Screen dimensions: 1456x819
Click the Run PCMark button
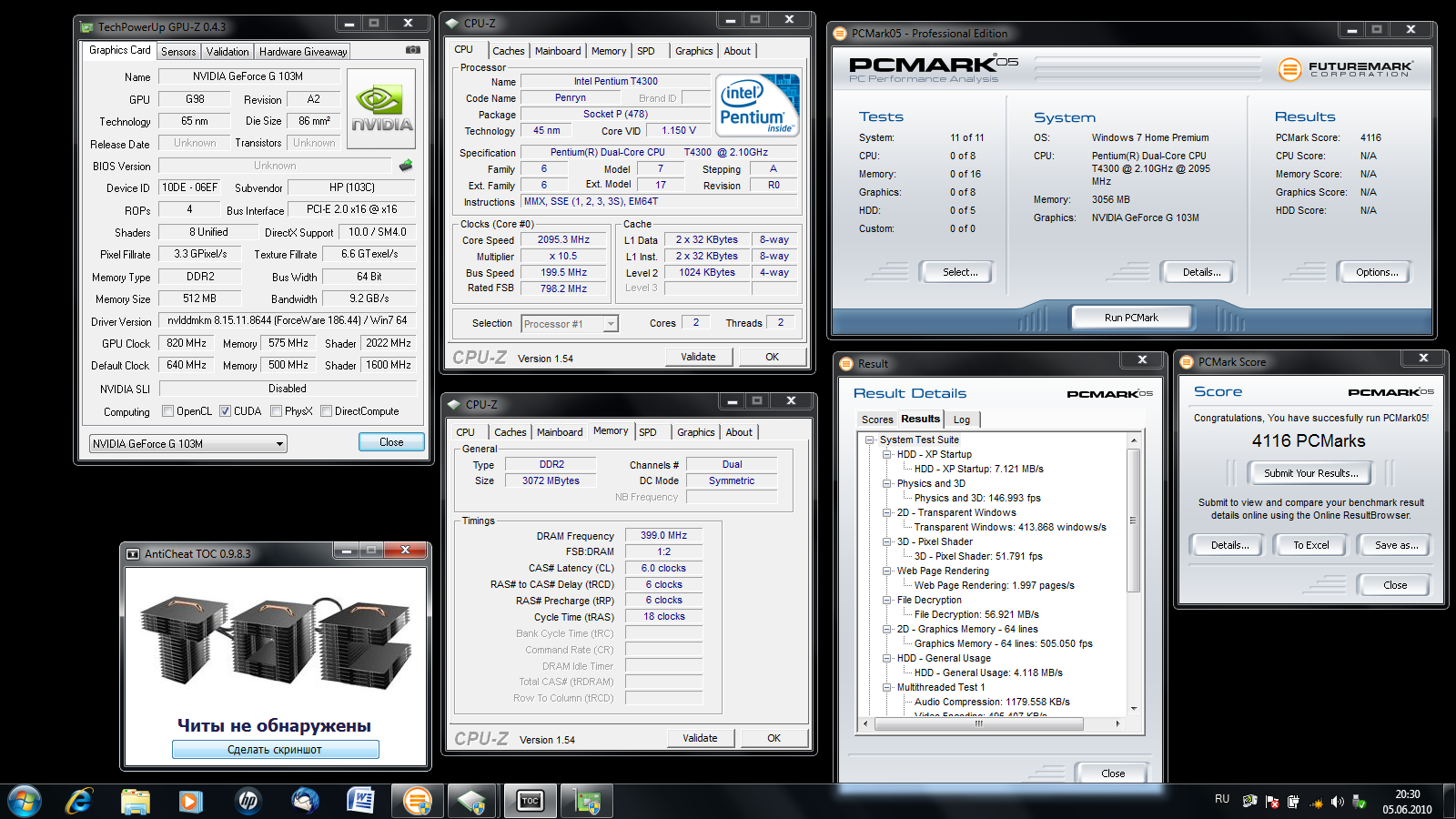coord(1131,318)
